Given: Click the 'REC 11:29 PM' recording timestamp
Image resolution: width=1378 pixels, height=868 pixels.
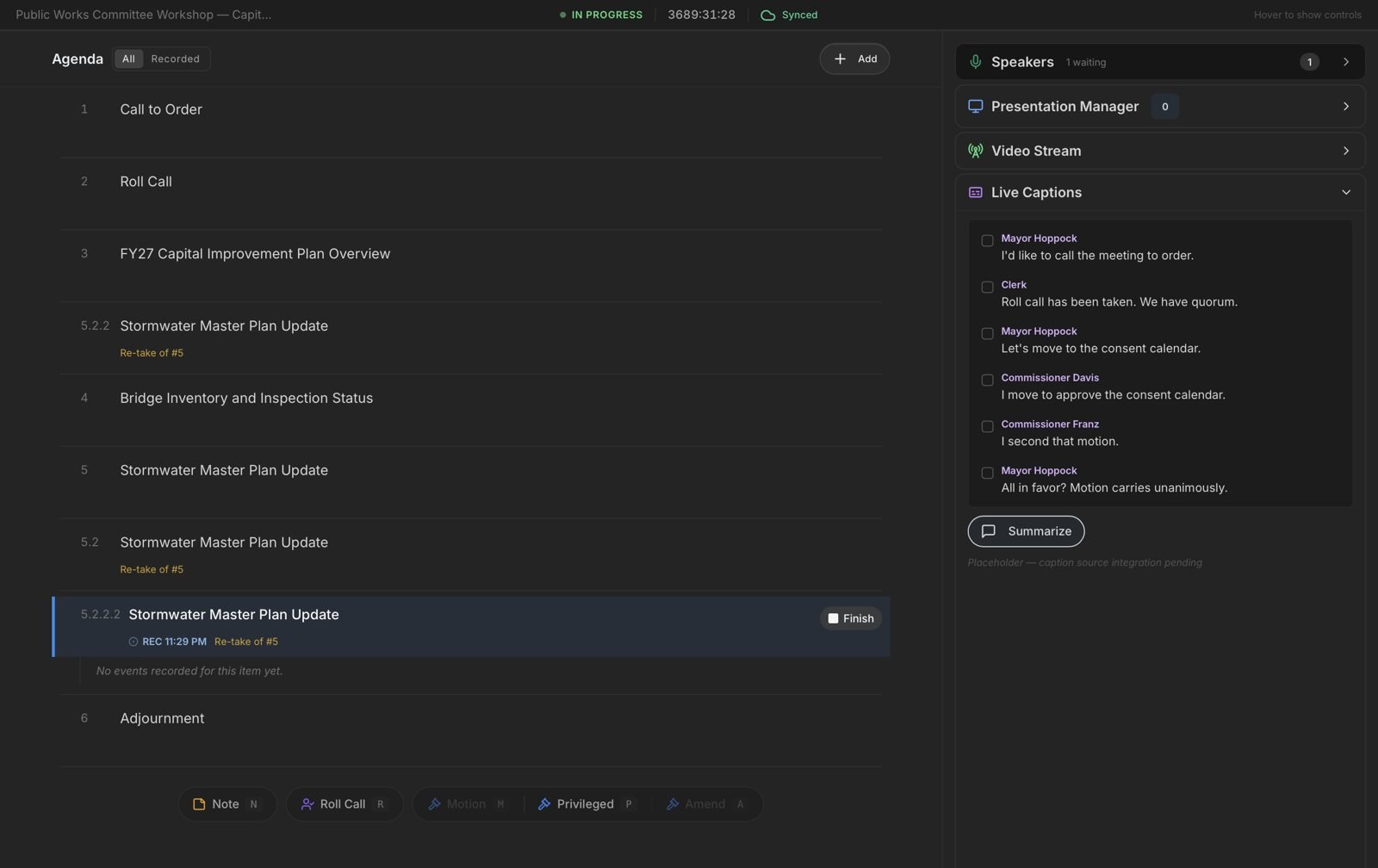Looking at the screenshot, I should point(174,642).
